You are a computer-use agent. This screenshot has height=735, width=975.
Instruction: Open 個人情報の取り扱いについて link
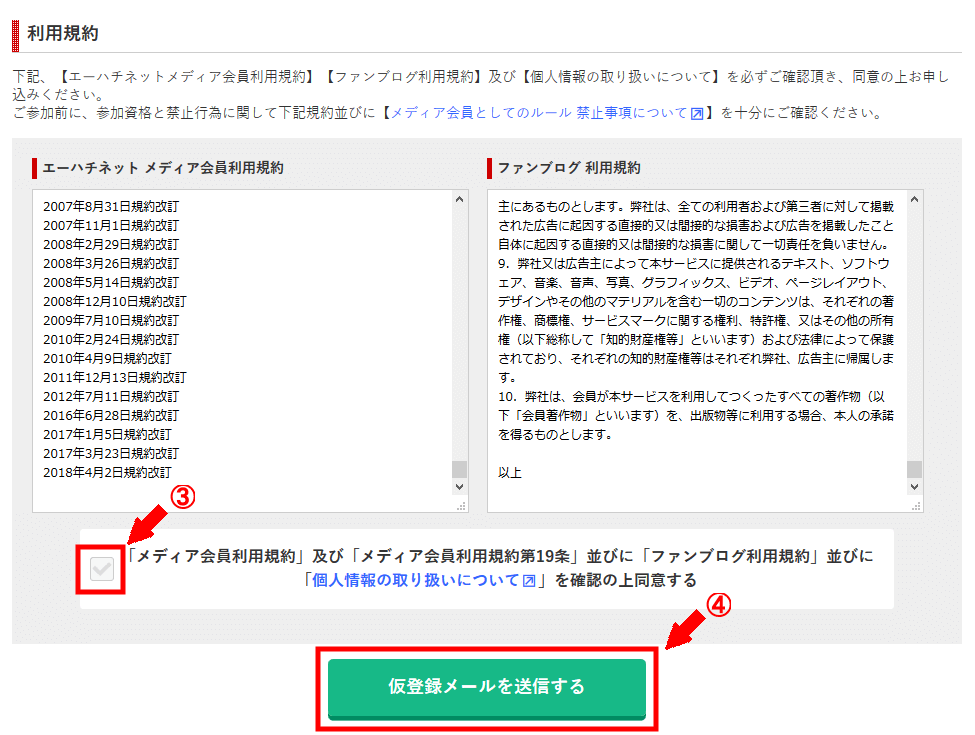pyautogui.click(x=415, y=580)
